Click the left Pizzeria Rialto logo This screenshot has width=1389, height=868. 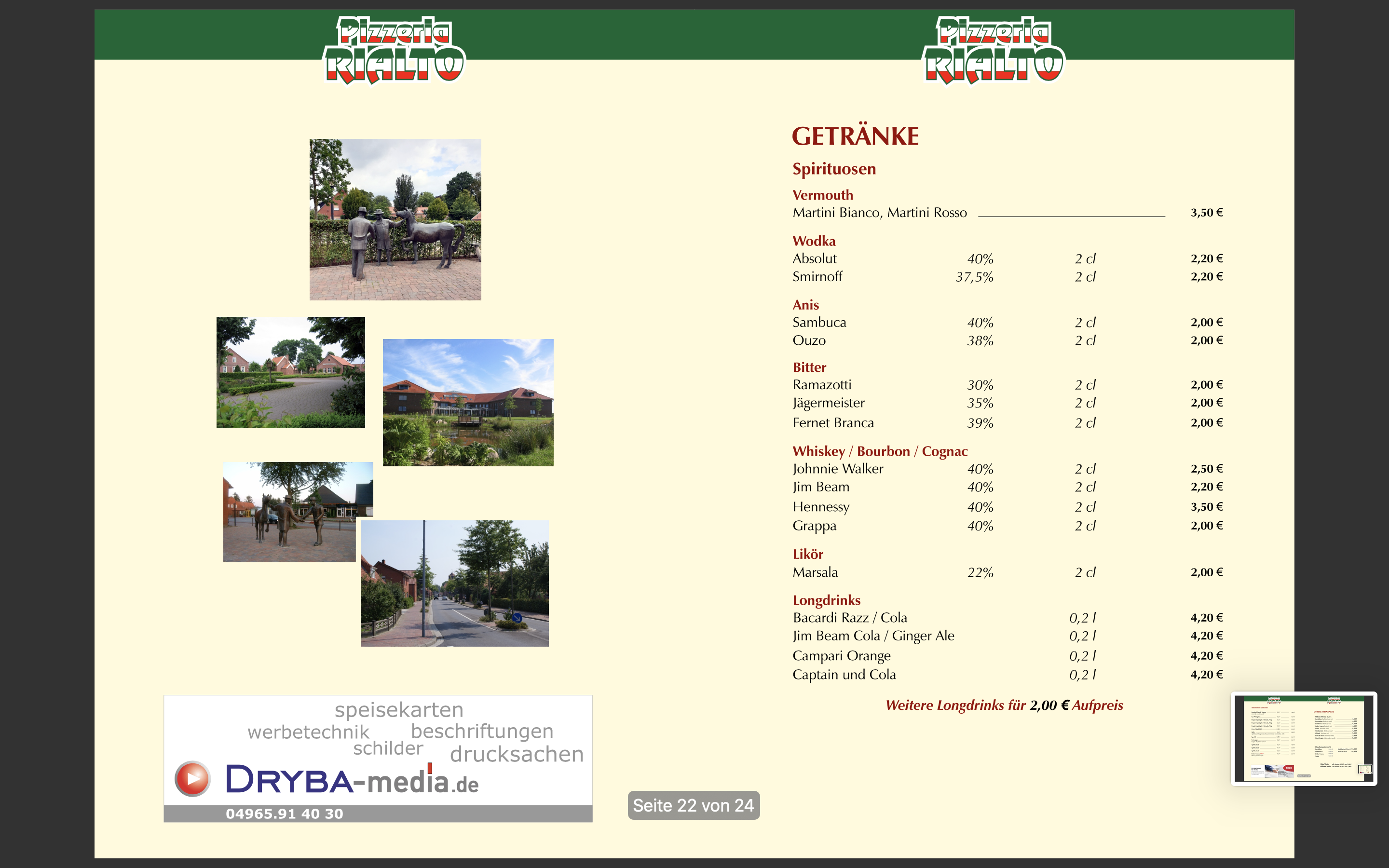(x=395, y=51)
